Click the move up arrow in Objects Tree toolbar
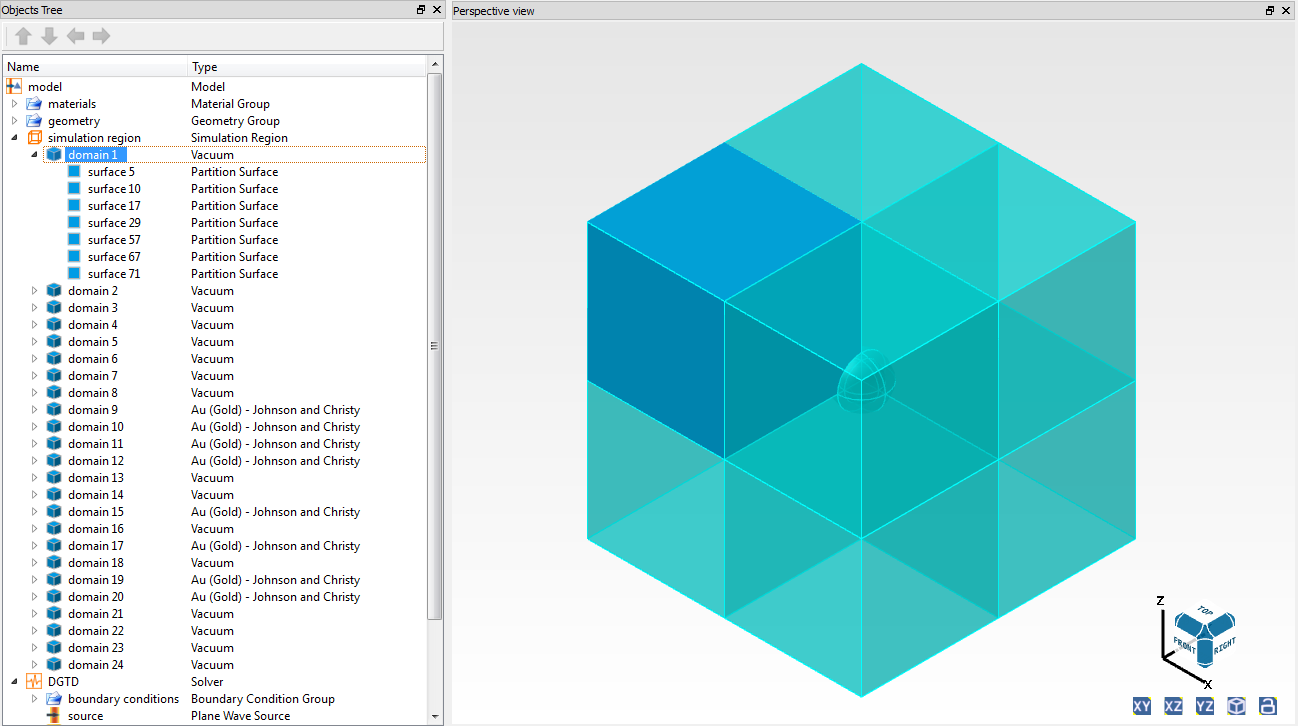Image resolution: width=1298 pixels, height=726 pixels. pyautogui.click(x=23, y=36)
